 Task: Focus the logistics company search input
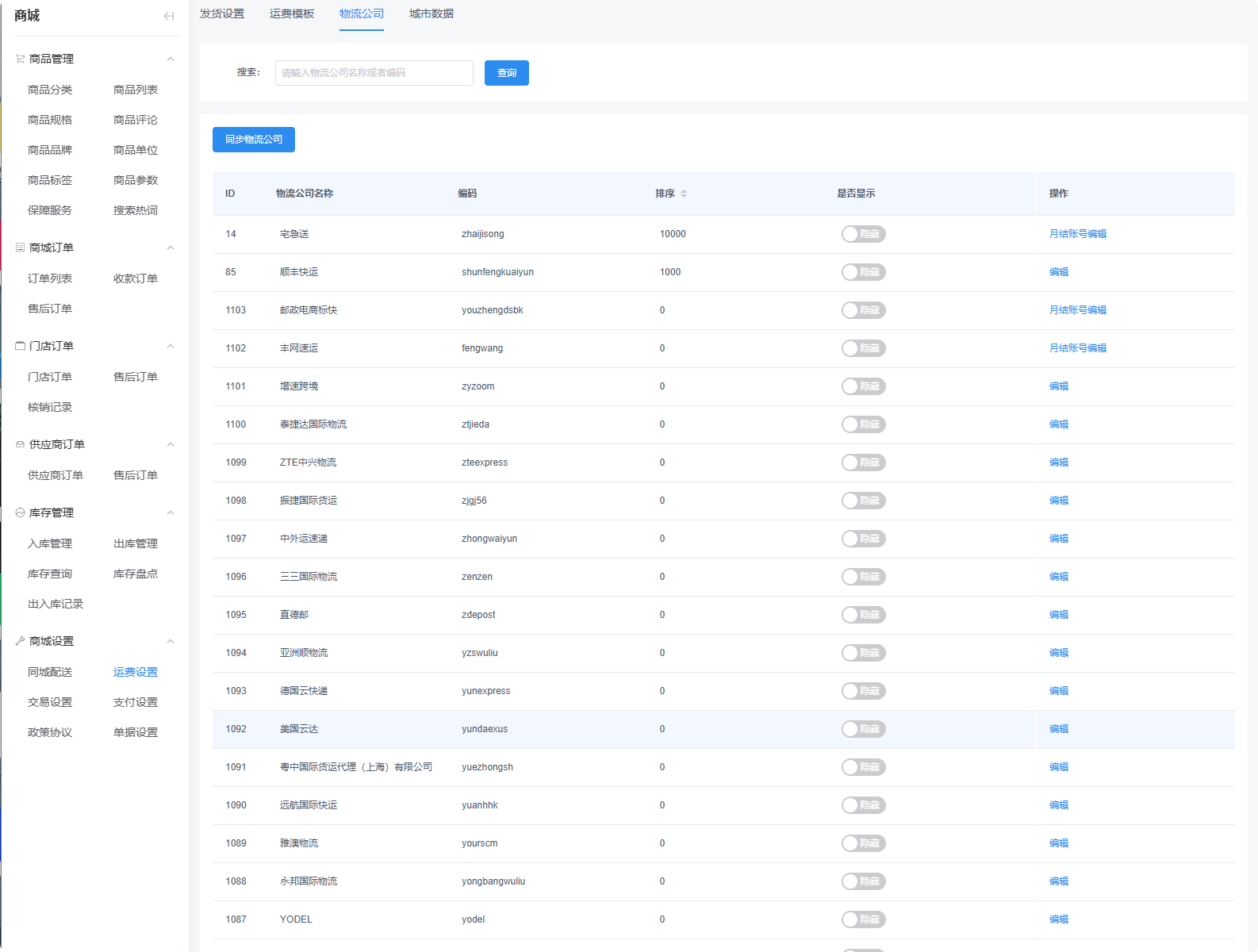374,73
